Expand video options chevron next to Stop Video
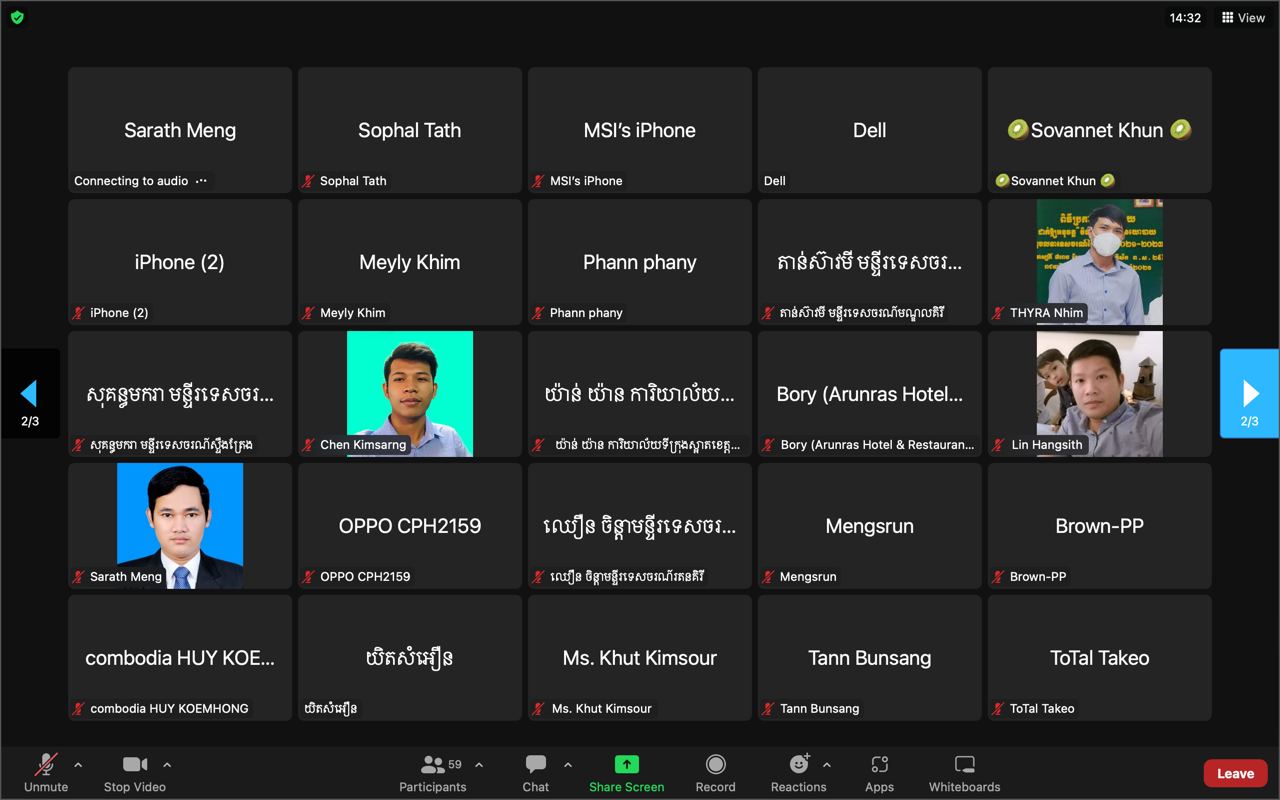This screenshot has width=1280, height=800. pyautogui.click(x=167, y=765)
